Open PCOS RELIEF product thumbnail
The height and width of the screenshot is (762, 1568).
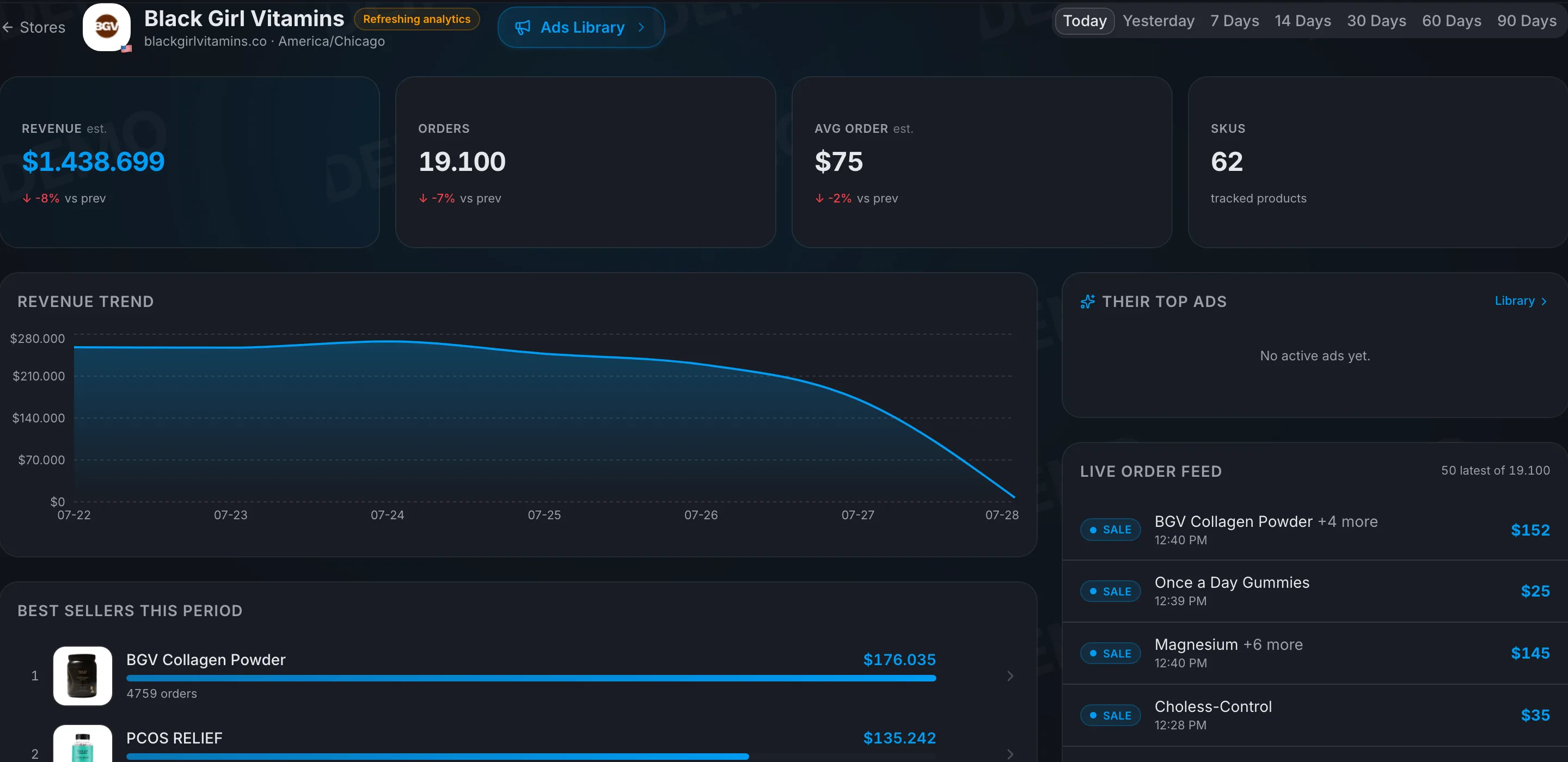[83, 743]
